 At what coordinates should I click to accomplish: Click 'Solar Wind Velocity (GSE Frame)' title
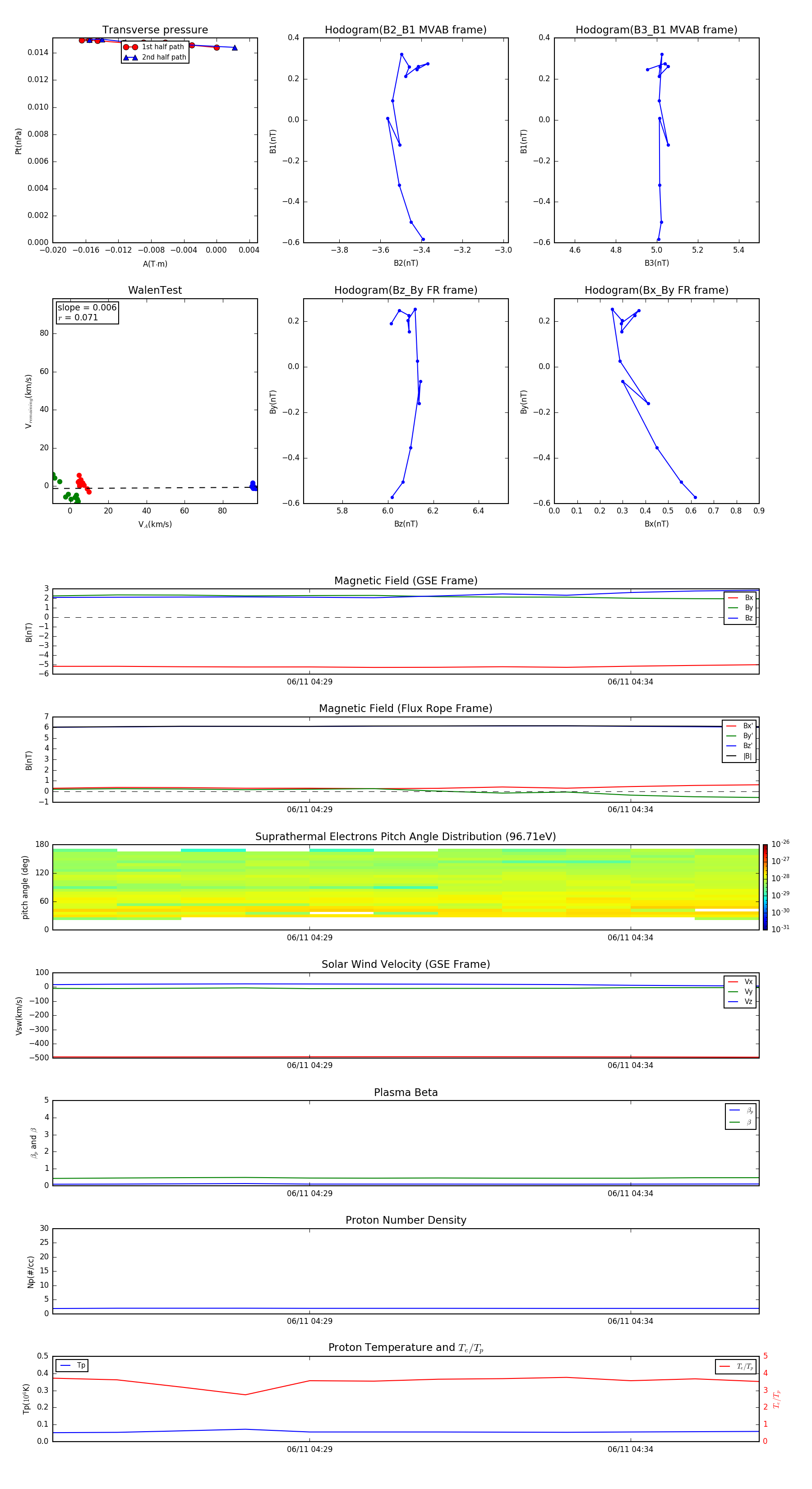406,964
